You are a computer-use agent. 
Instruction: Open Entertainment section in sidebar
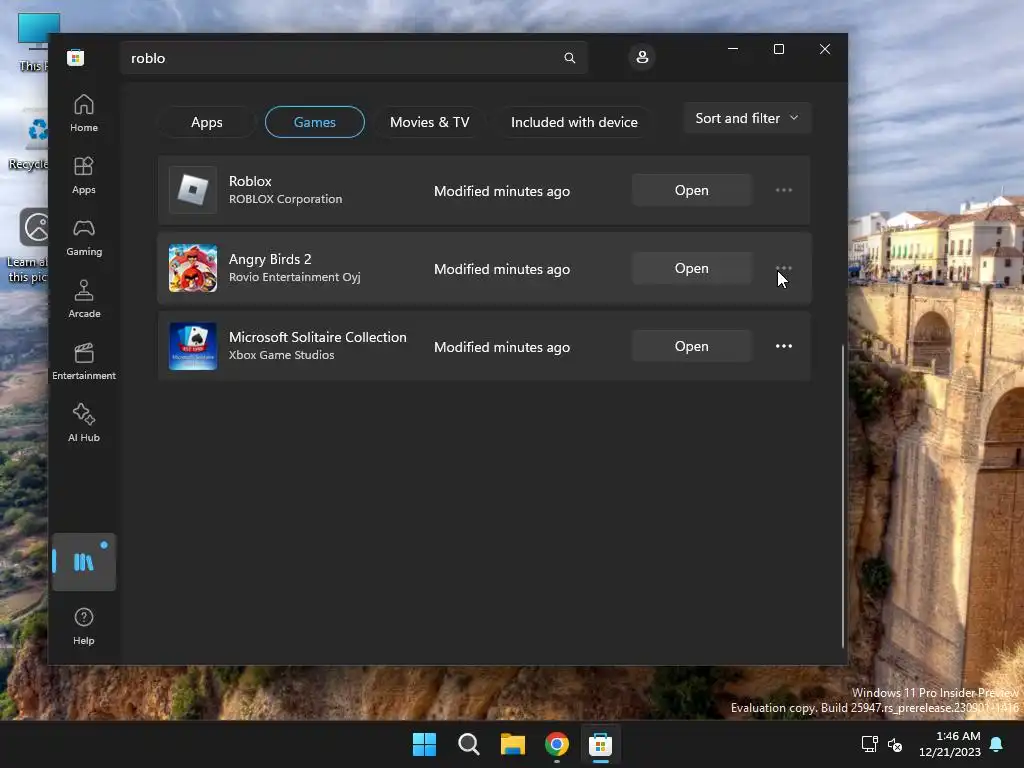[84, 361]
